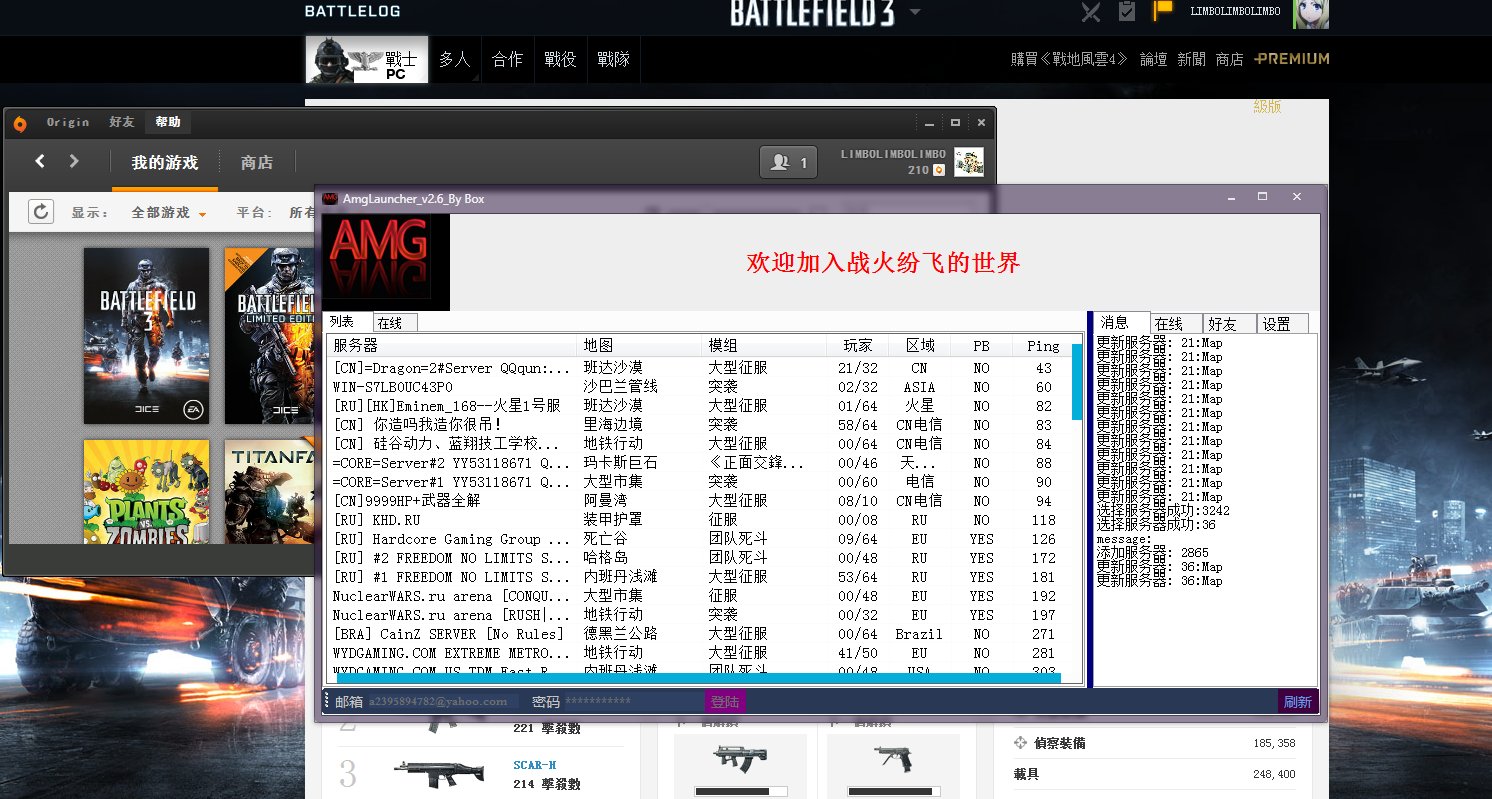Image resolution: width=1492 pixels, height=799 pixels.
Task: Open the clipboard assignments icon in Battlelog
Action: (1127, 12)
